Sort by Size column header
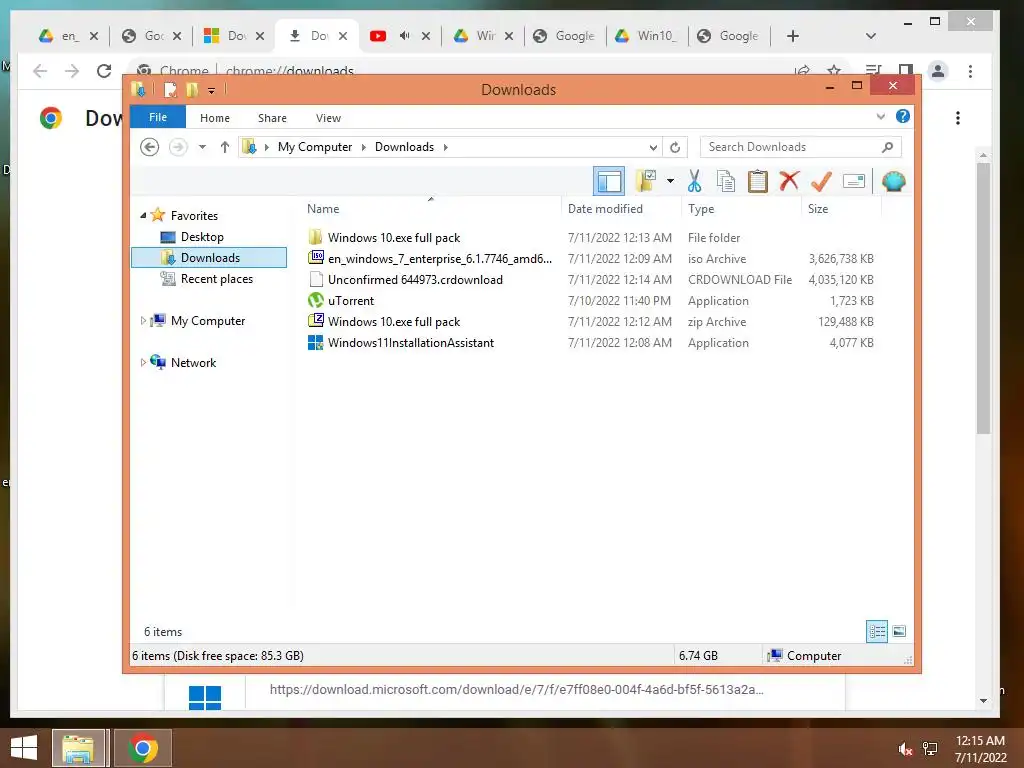The height and width of the screenshot is (768, 1024). [x=841, y=208]
